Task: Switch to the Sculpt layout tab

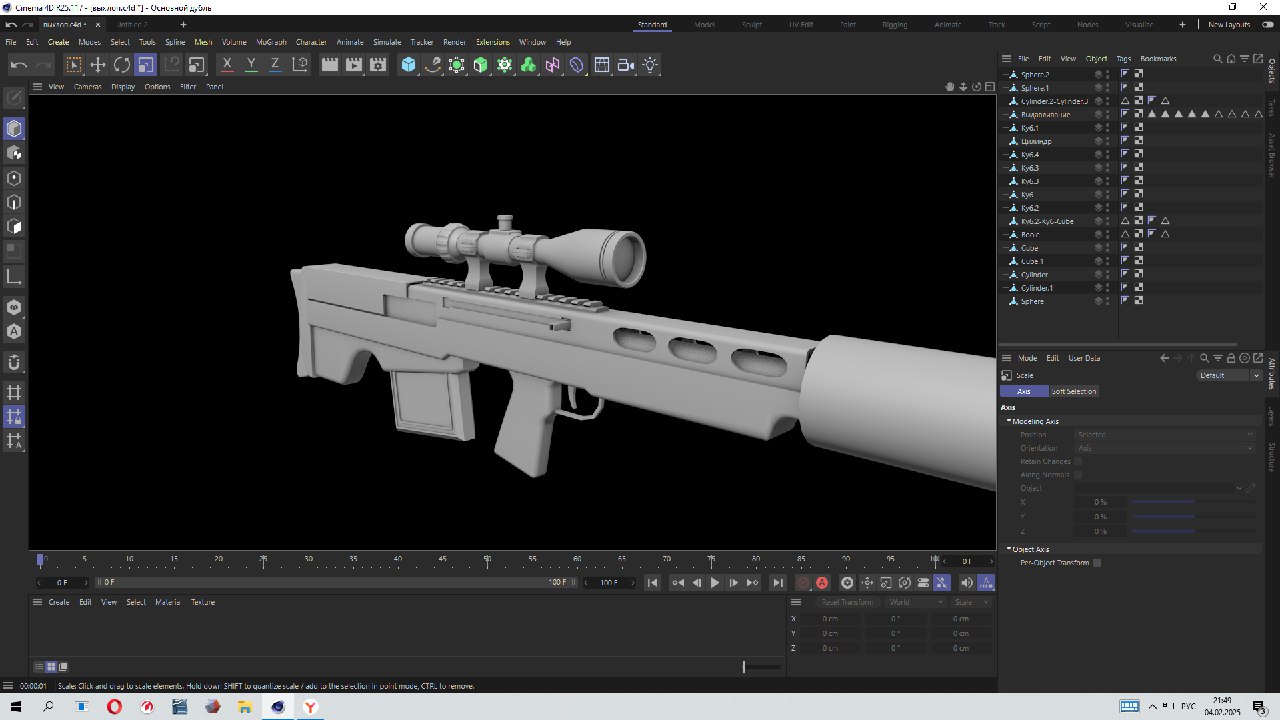Action: point(751,24)
